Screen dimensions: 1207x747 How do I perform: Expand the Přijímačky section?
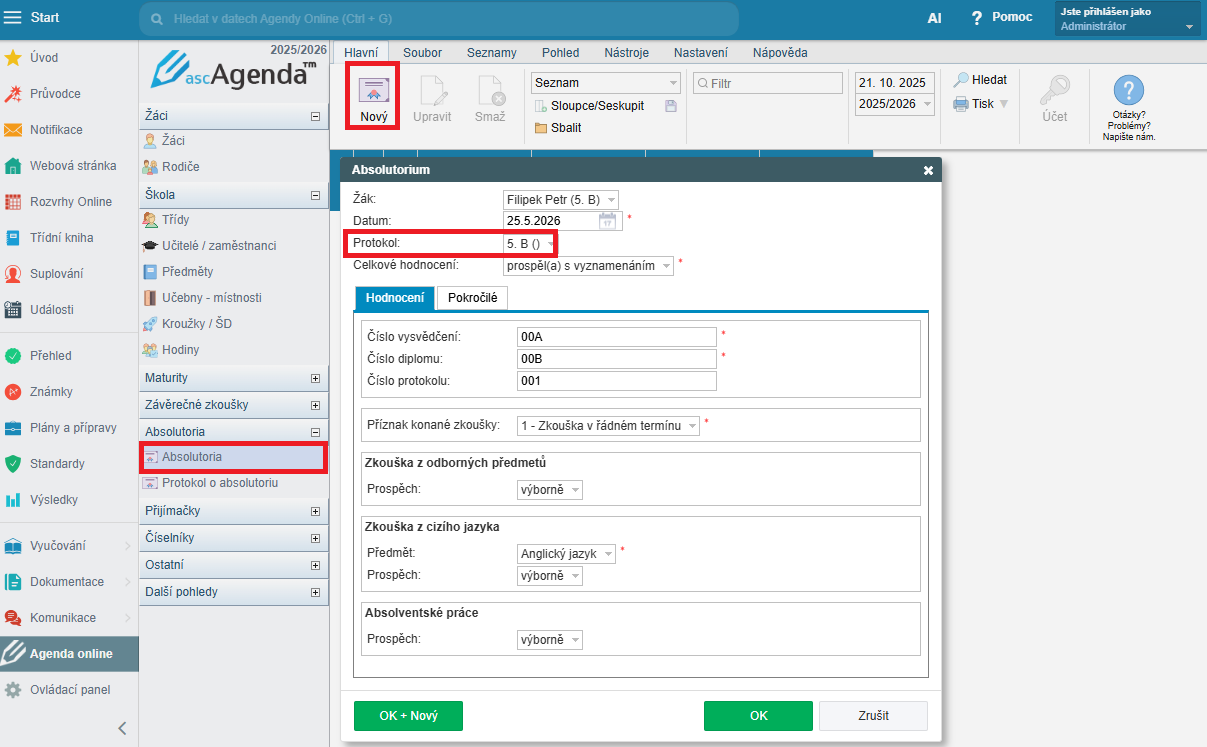(x=316, y=512)
